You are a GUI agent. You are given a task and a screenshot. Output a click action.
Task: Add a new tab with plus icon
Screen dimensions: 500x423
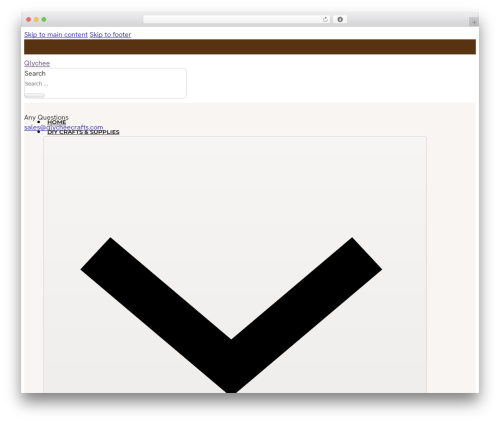point(474,22)
